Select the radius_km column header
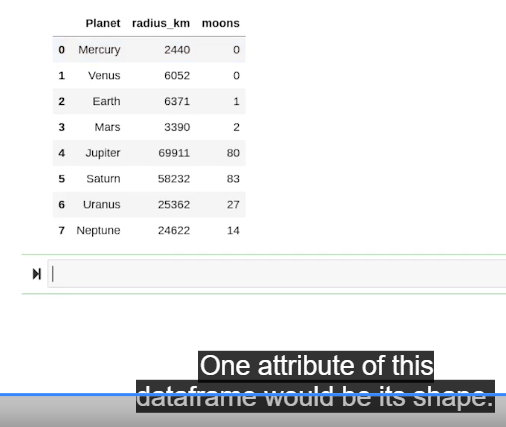Image resolution: width=506 pixels, height=427 pixels. (x=161, y=23)
